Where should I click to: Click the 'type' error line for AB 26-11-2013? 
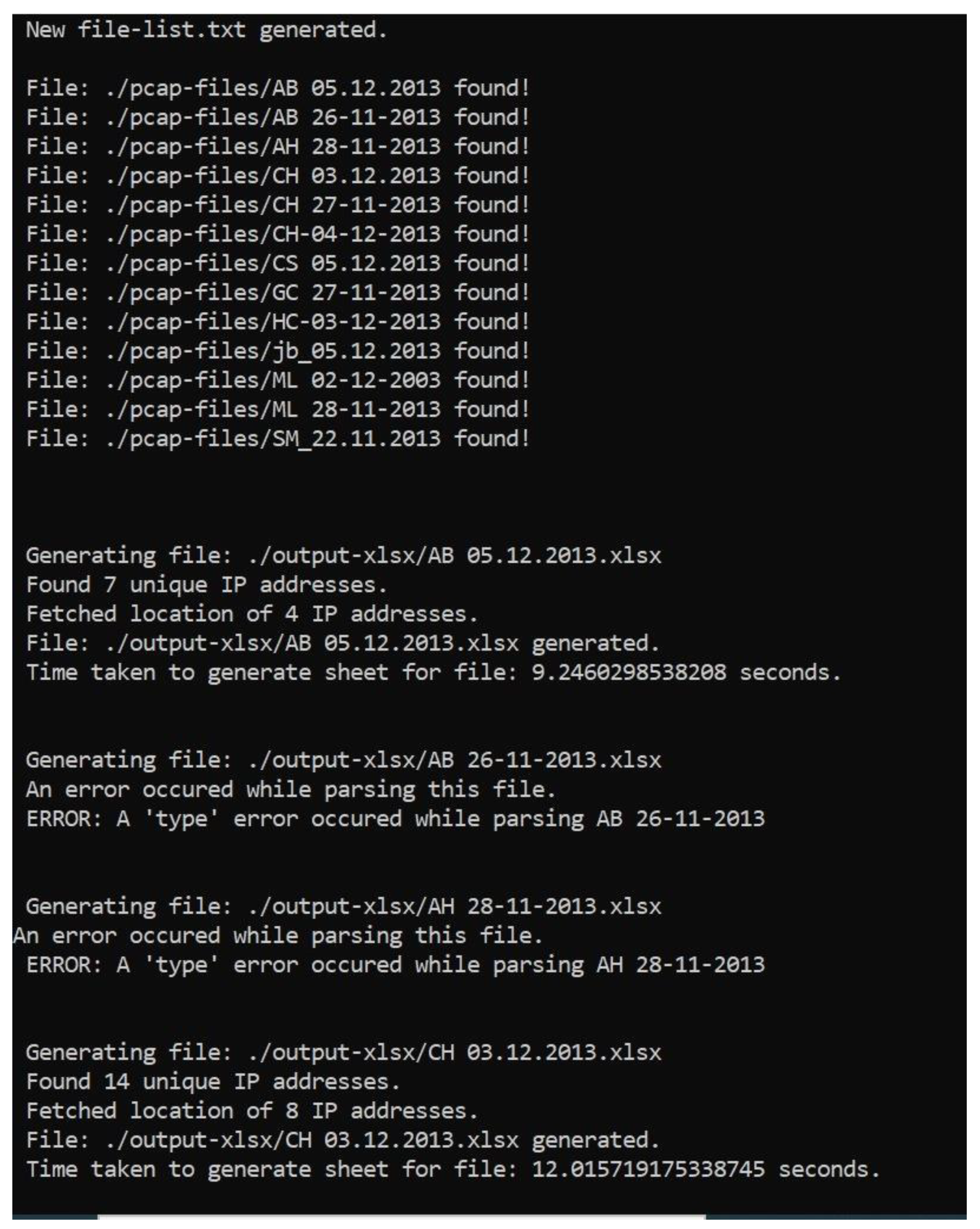click(395, 819)
